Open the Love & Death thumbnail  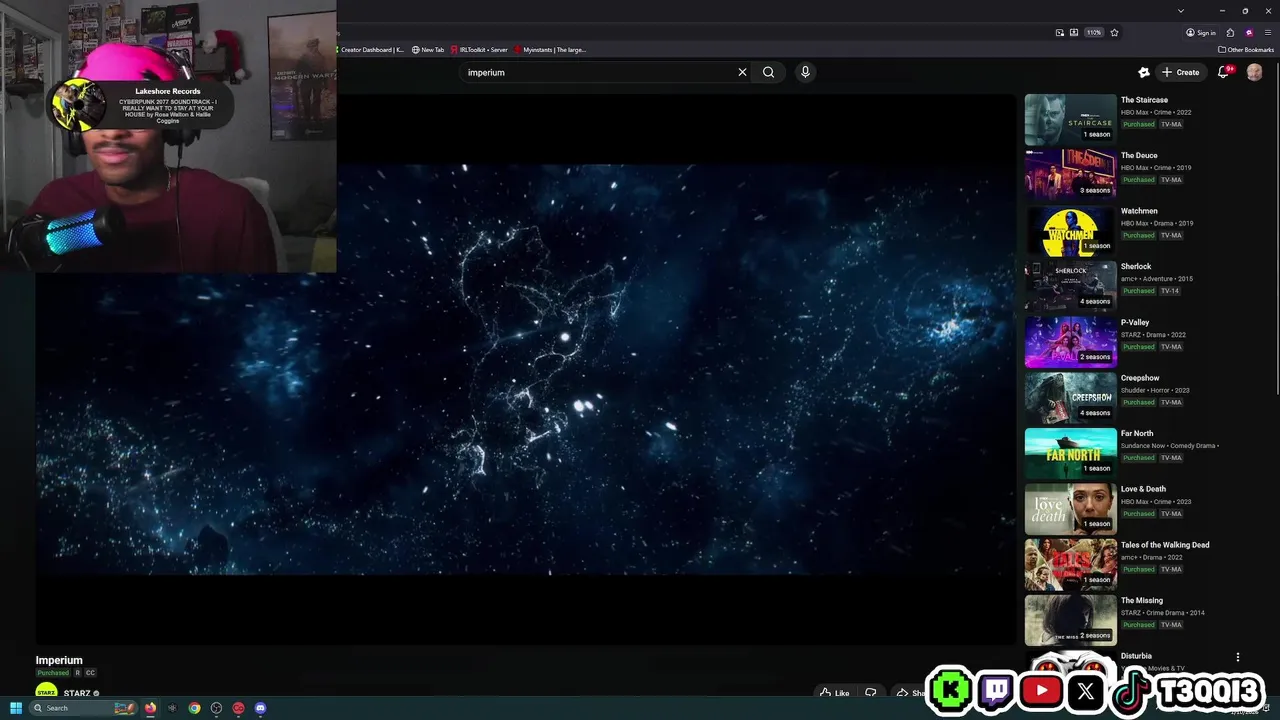[1070, 509]
